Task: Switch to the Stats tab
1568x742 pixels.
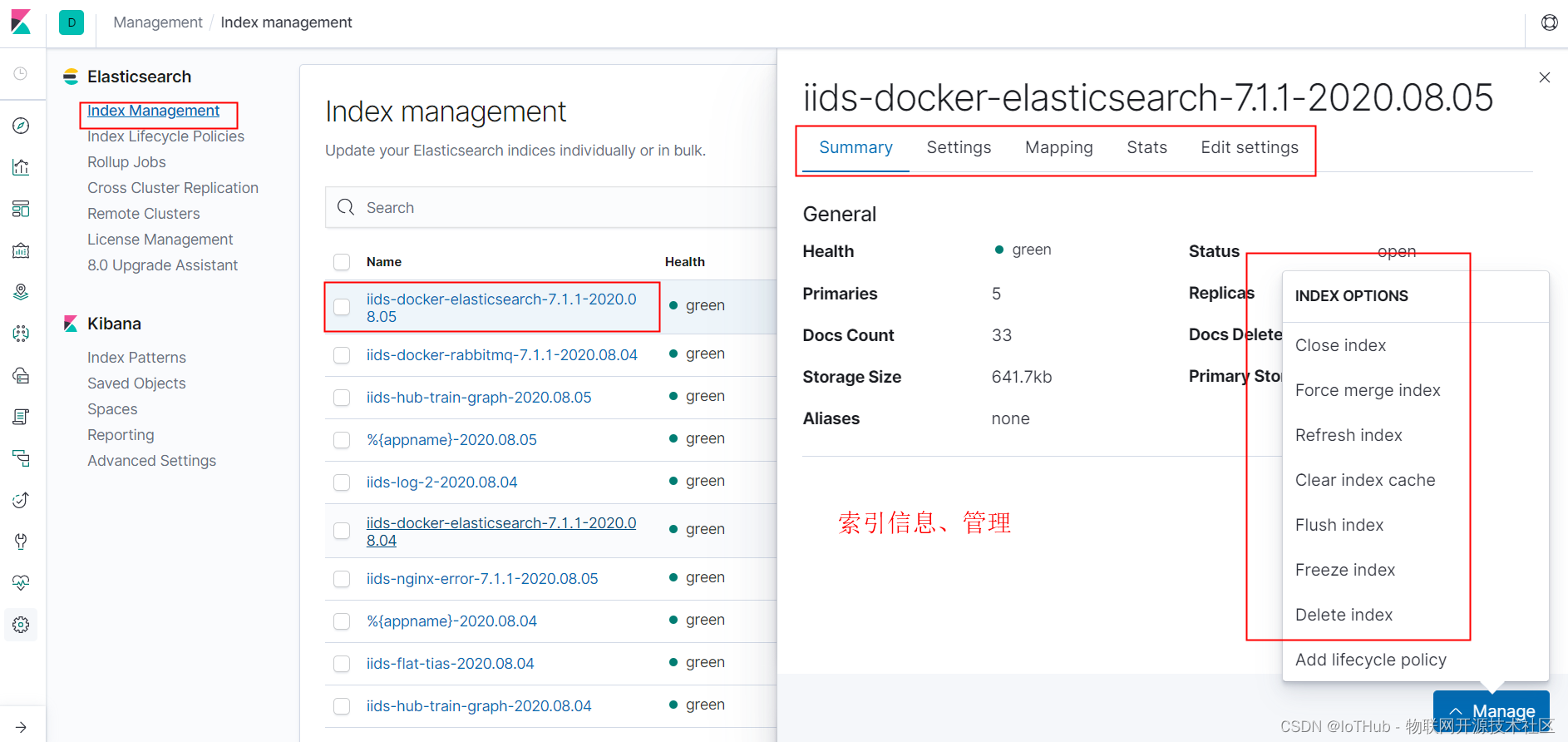Action: 1146,148
